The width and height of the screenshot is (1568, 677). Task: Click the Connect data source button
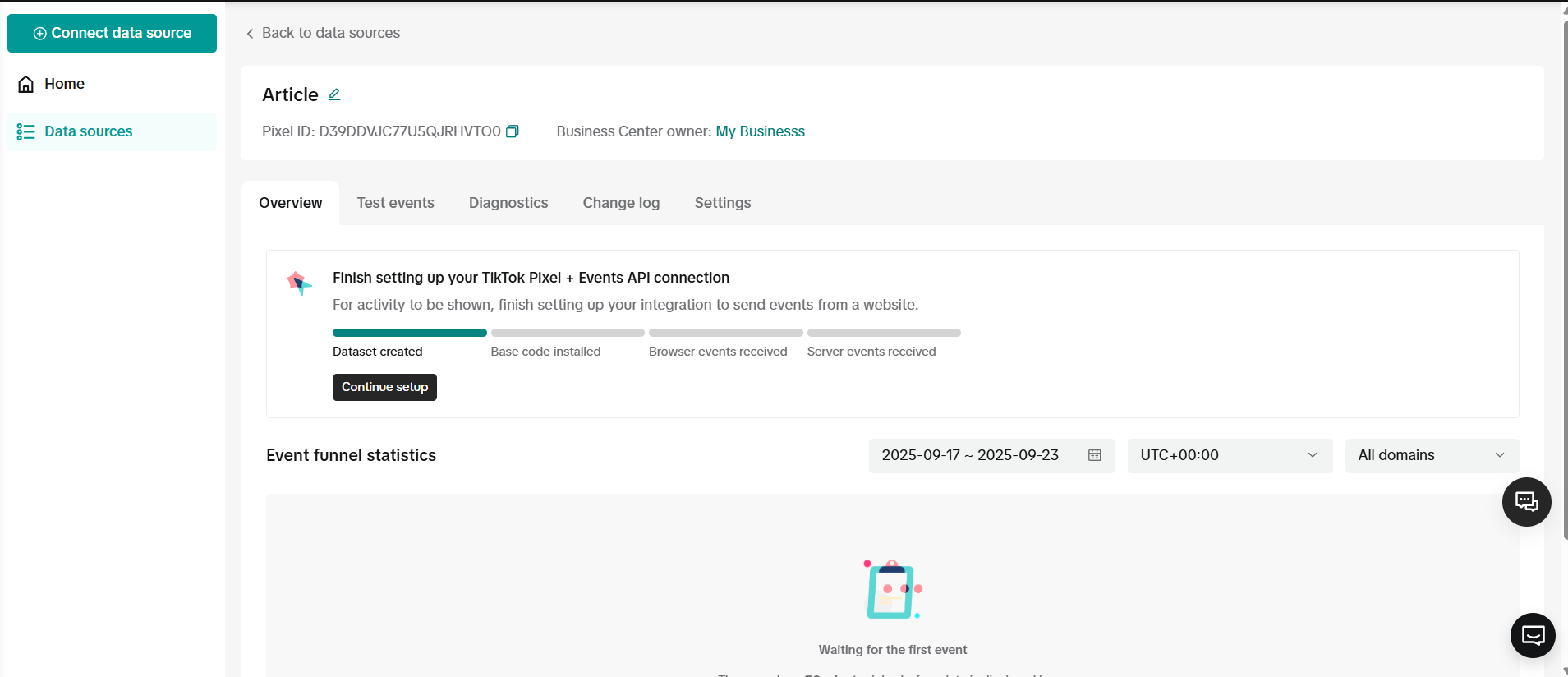tap(112, 33)
